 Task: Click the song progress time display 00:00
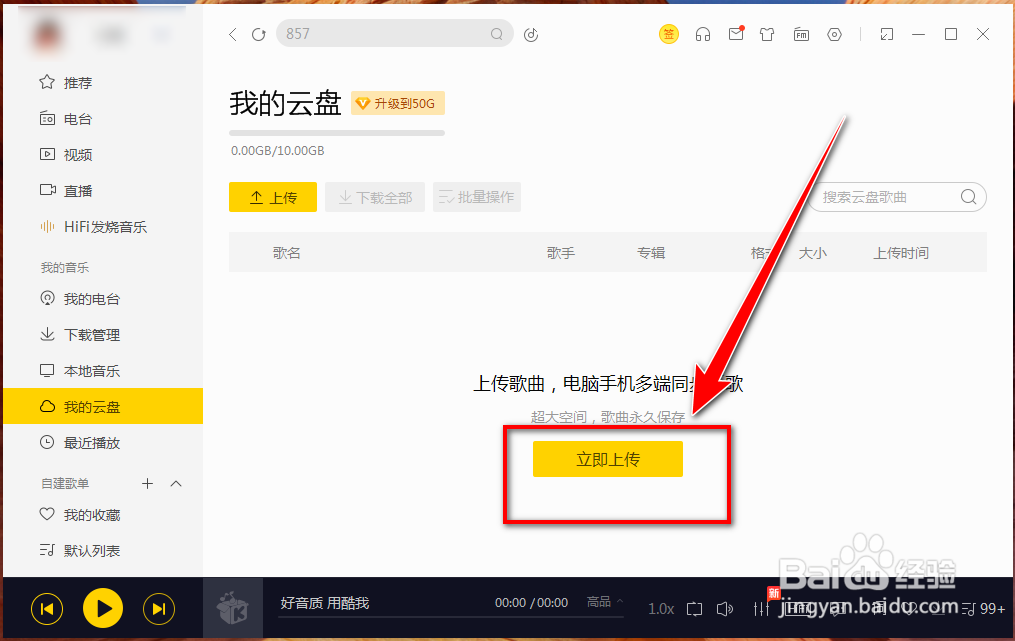pyautogui.click(x=511, y=601)
